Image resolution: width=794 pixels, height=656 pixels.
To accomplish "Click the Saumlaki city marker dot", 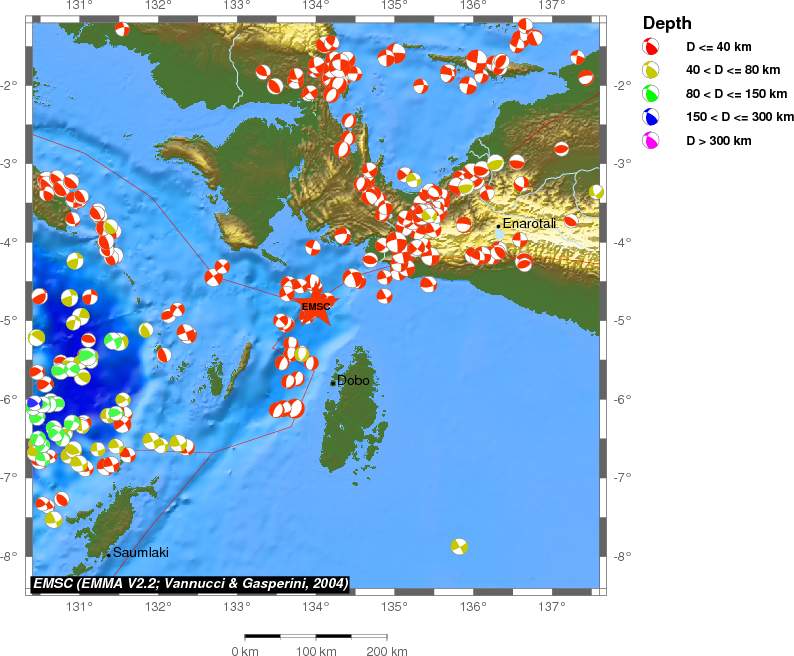I will 108,554.
